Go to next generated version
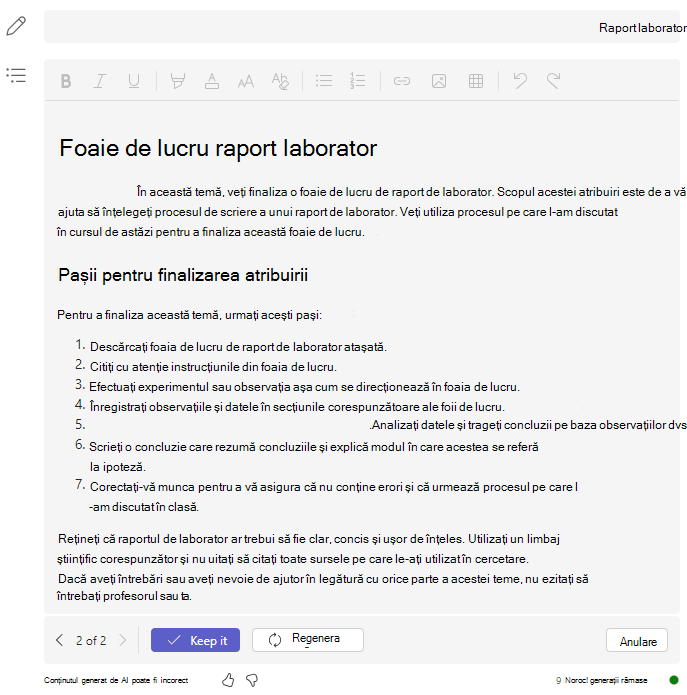 (123, 640)
